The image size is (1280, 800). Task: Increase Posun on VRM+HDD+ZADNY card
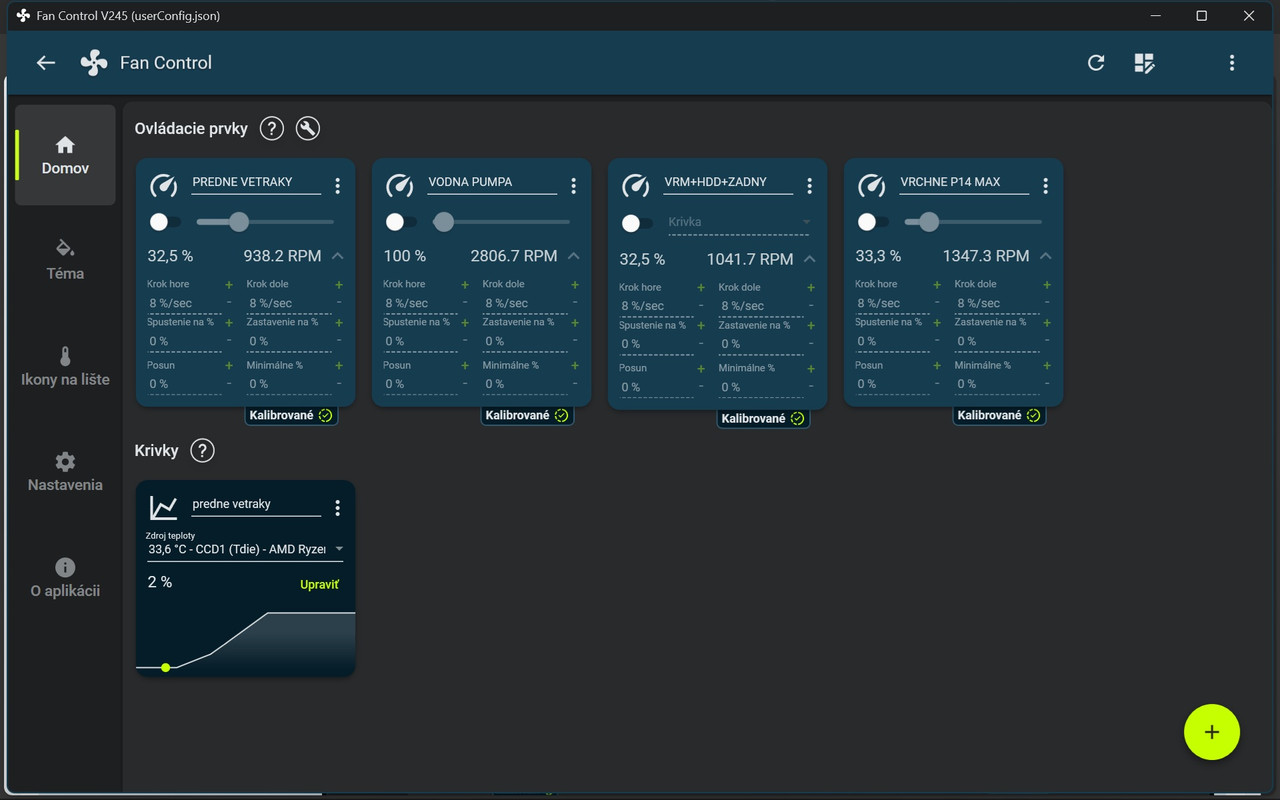coord(701,369)
